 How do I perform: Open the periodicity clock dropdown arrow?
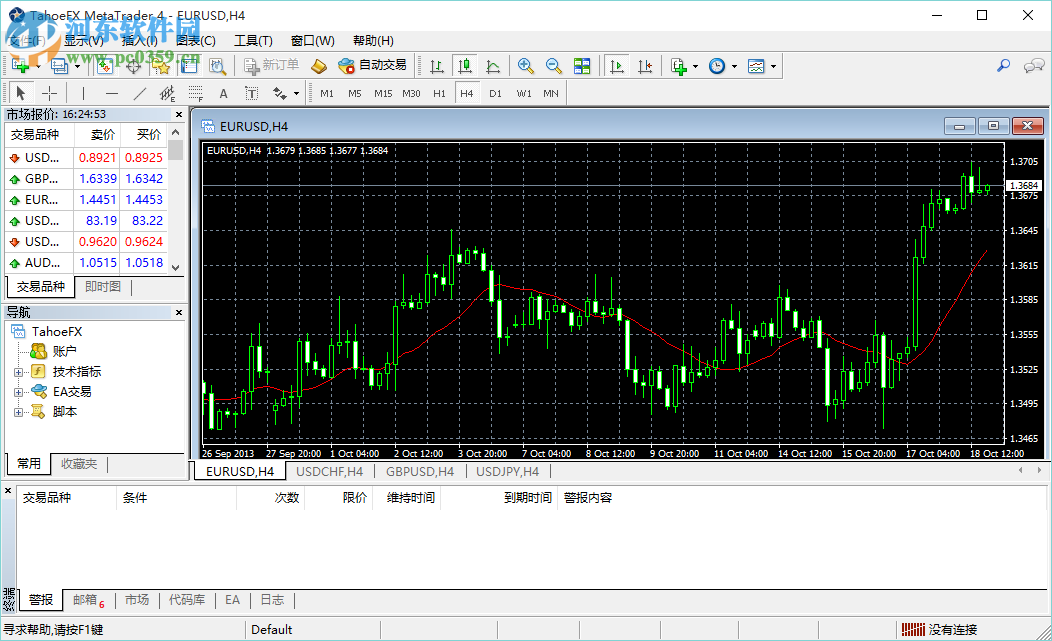[735, 67]
